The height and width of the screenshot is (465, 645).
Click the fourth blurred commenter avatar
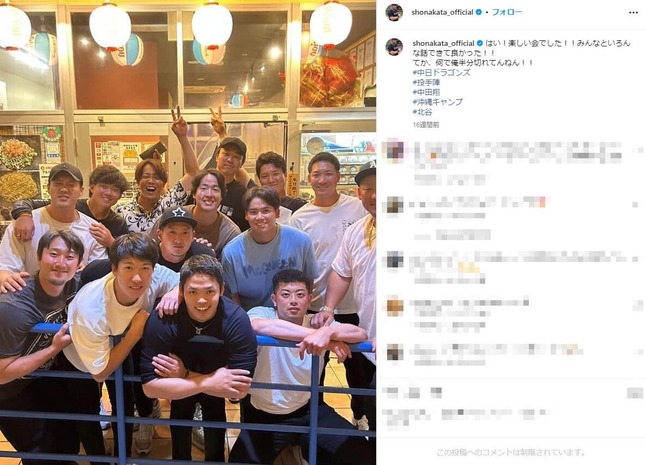(394, 307)
